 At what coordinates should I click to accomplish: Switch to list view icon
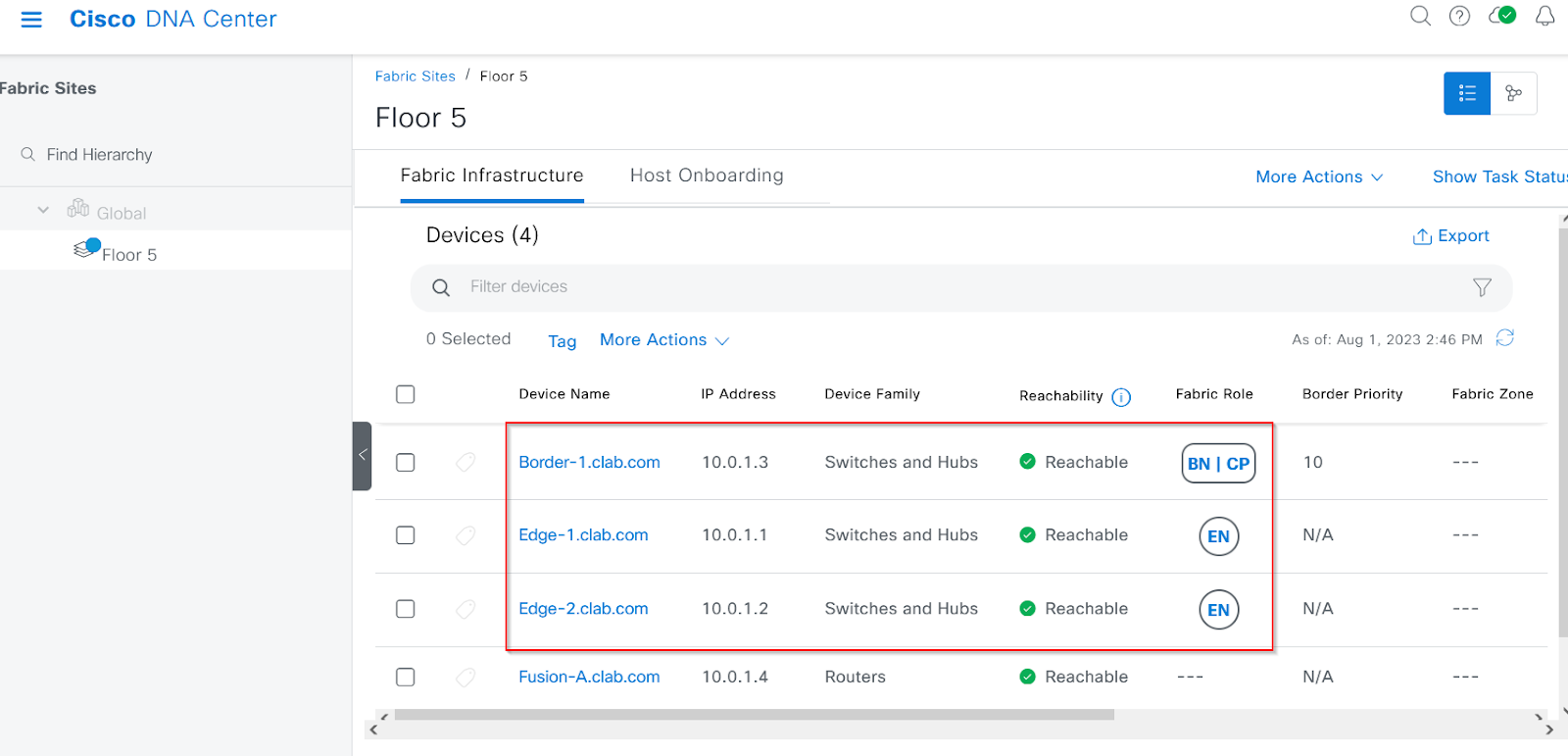click(1467, 93)
